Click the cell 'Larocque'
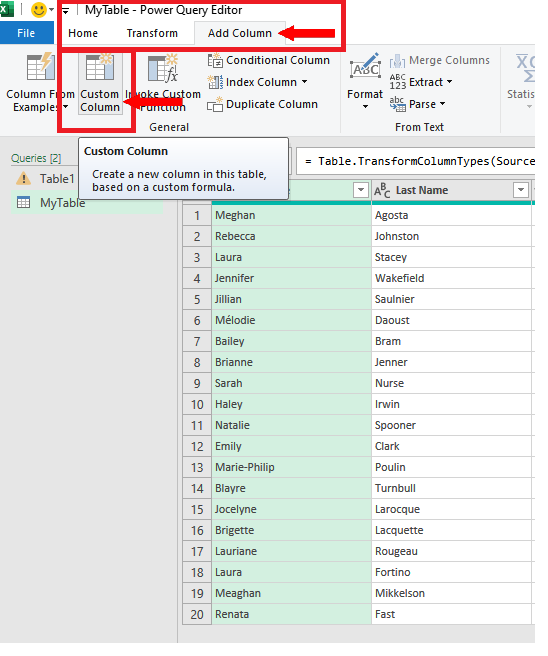Image resolution: width=548 pixels, height=656 pixels. (x=452, y=510)
